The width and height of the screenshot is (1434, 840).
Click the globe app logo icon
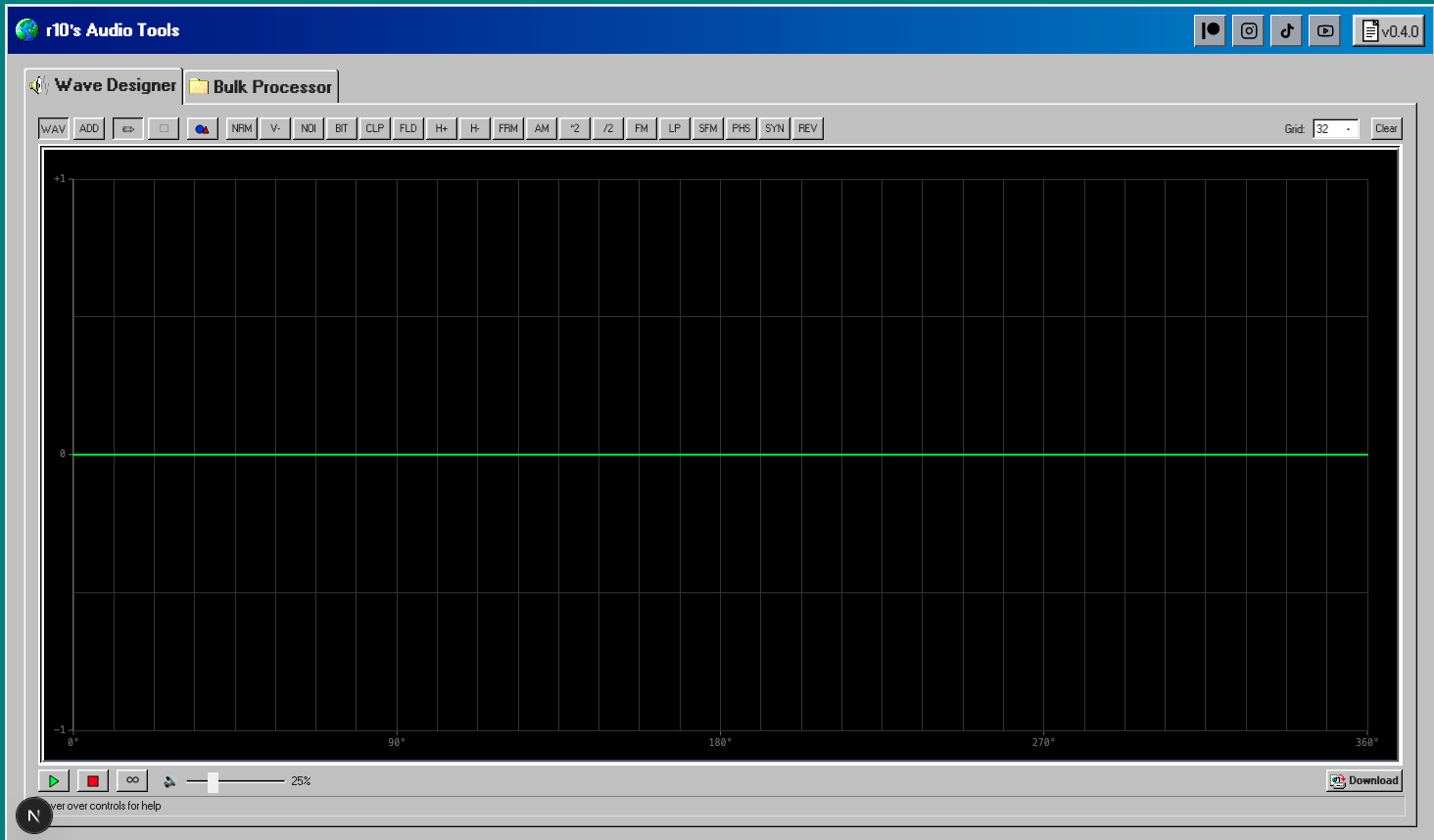point(27,30)
